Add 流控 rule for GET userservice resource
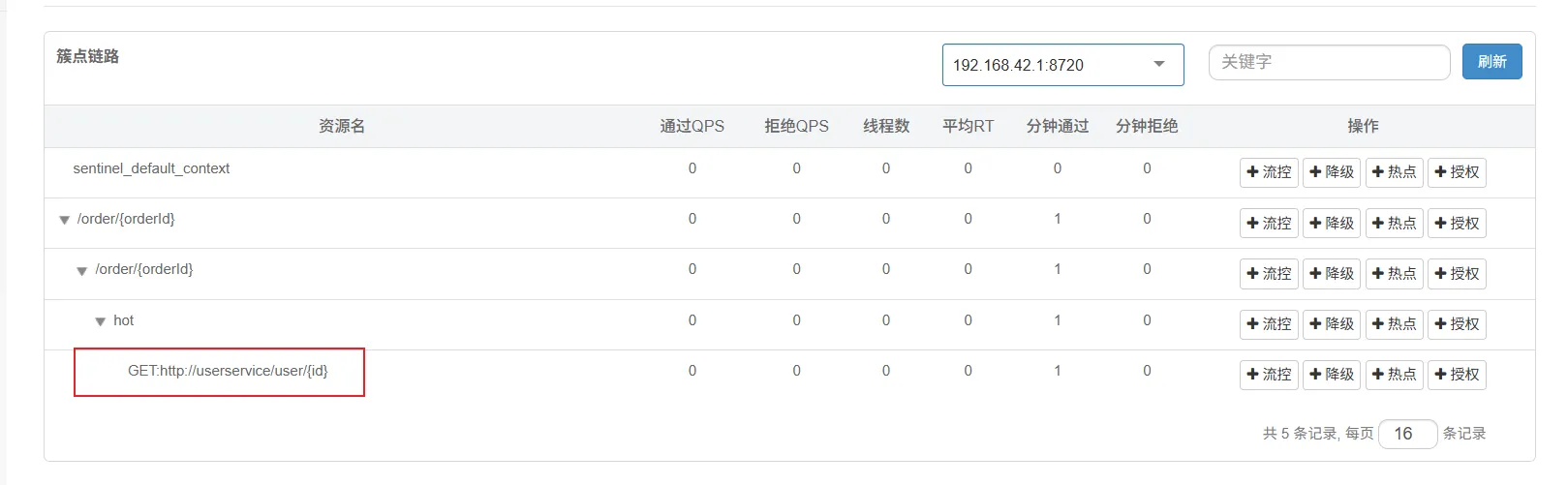This screenshot has height=485, width=1568. (x=1269, y=375)
